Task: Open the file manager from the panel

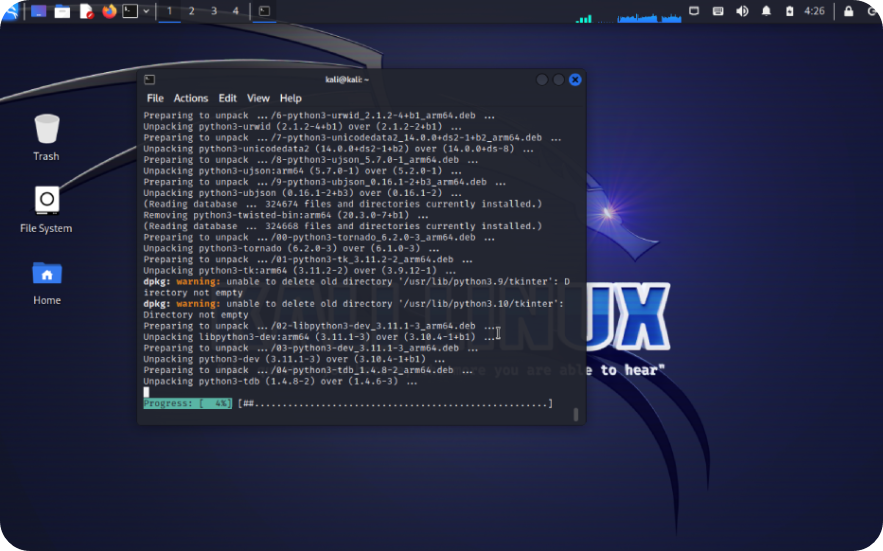Action: click(62, 11)
